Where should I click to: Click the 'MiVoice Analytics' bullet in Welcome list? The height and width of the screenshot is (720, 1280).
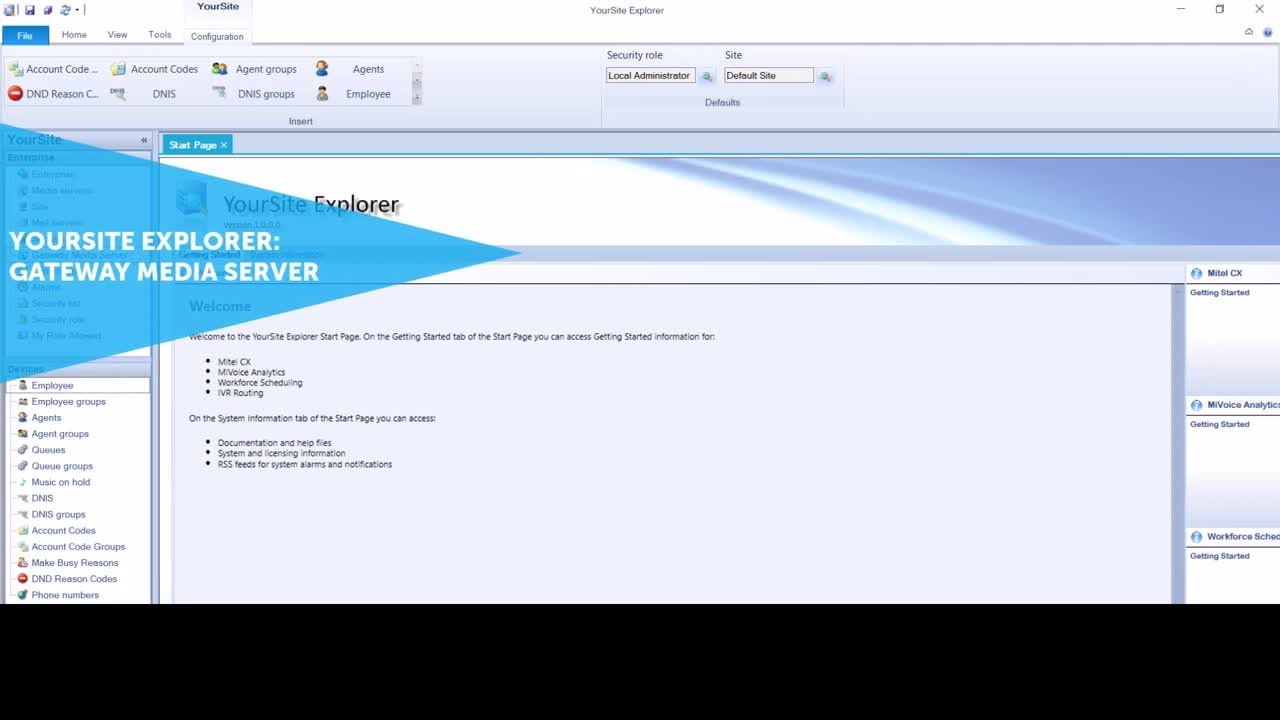pyautogui.click(x=251, y=372)
